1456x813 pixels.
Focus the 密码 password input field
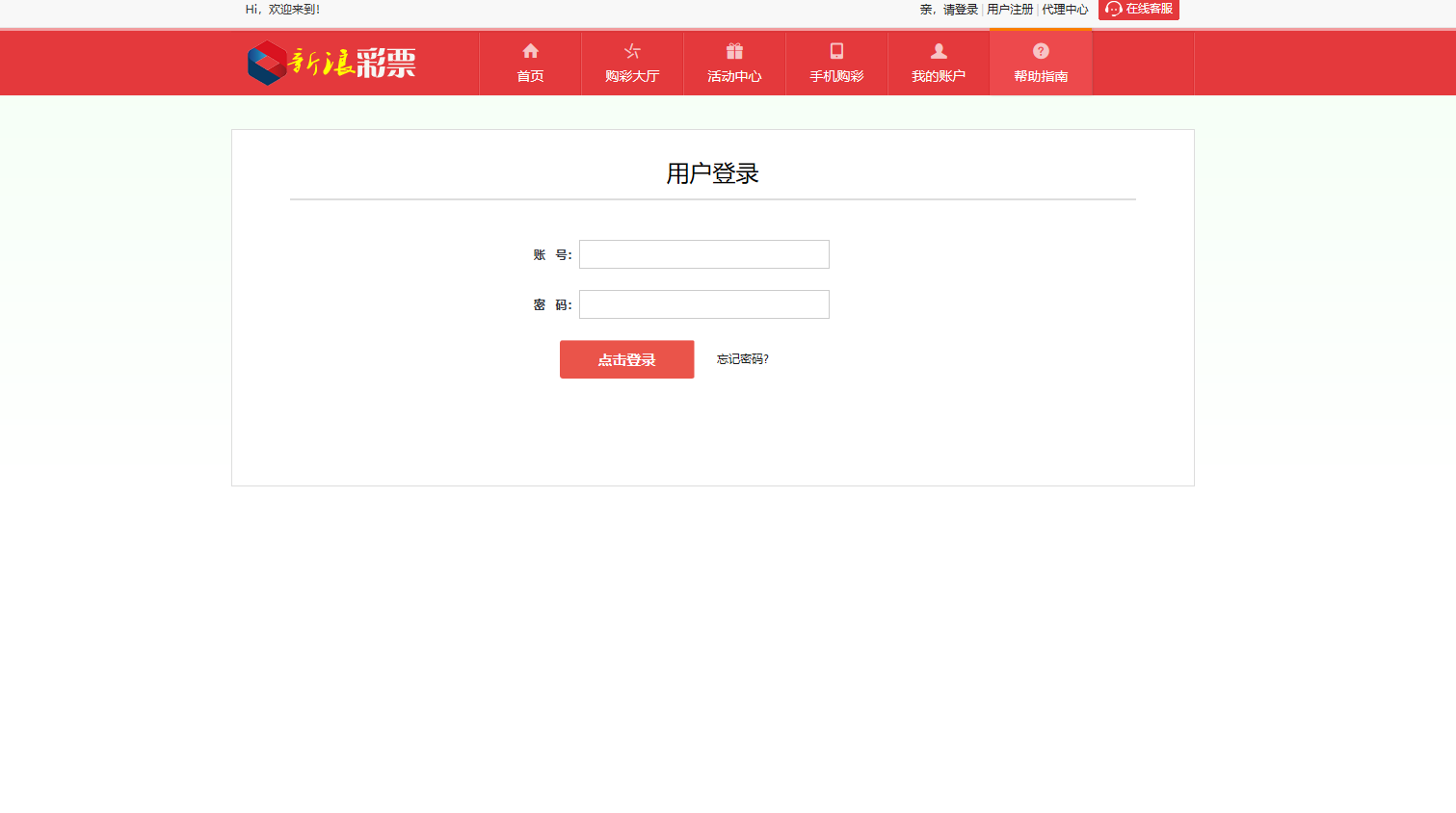[703, 304]
